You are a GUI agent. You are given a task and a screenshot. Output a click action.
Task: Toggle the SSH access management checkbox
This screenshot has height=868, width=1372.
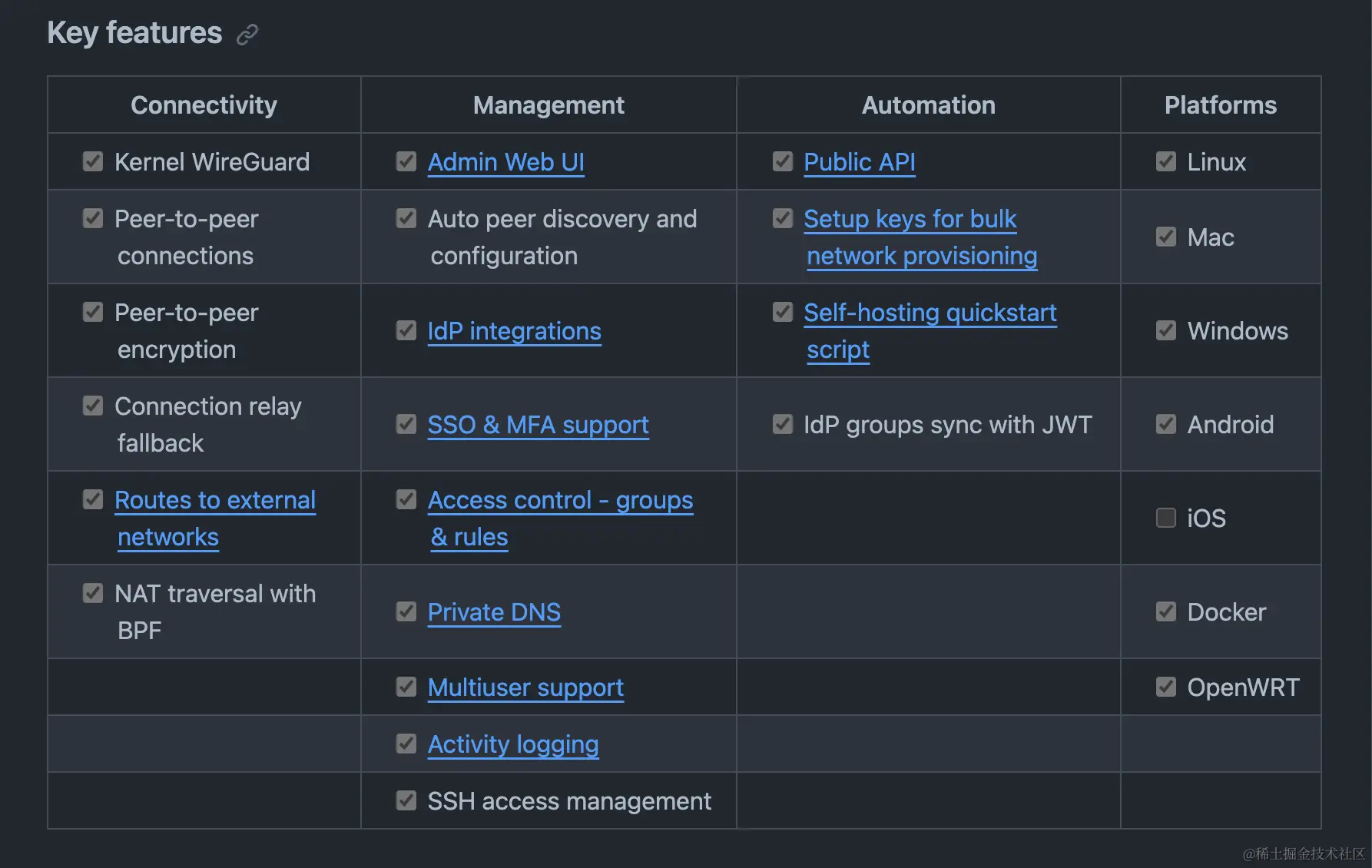[x=406, y=800]
